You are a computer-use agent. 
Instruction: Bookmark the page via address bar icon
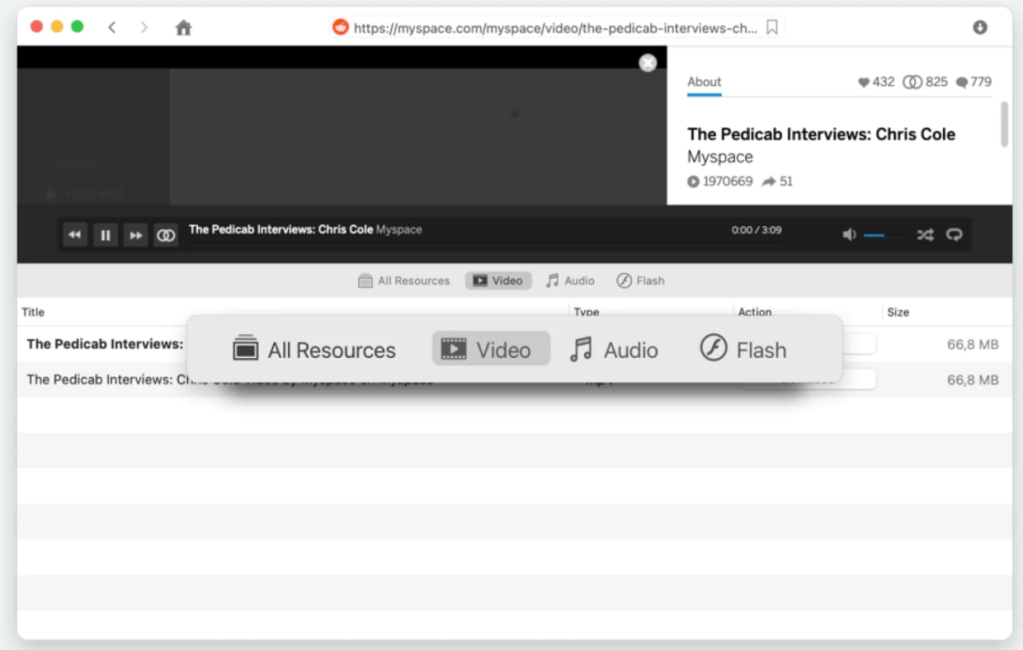[x=772, y=28]
